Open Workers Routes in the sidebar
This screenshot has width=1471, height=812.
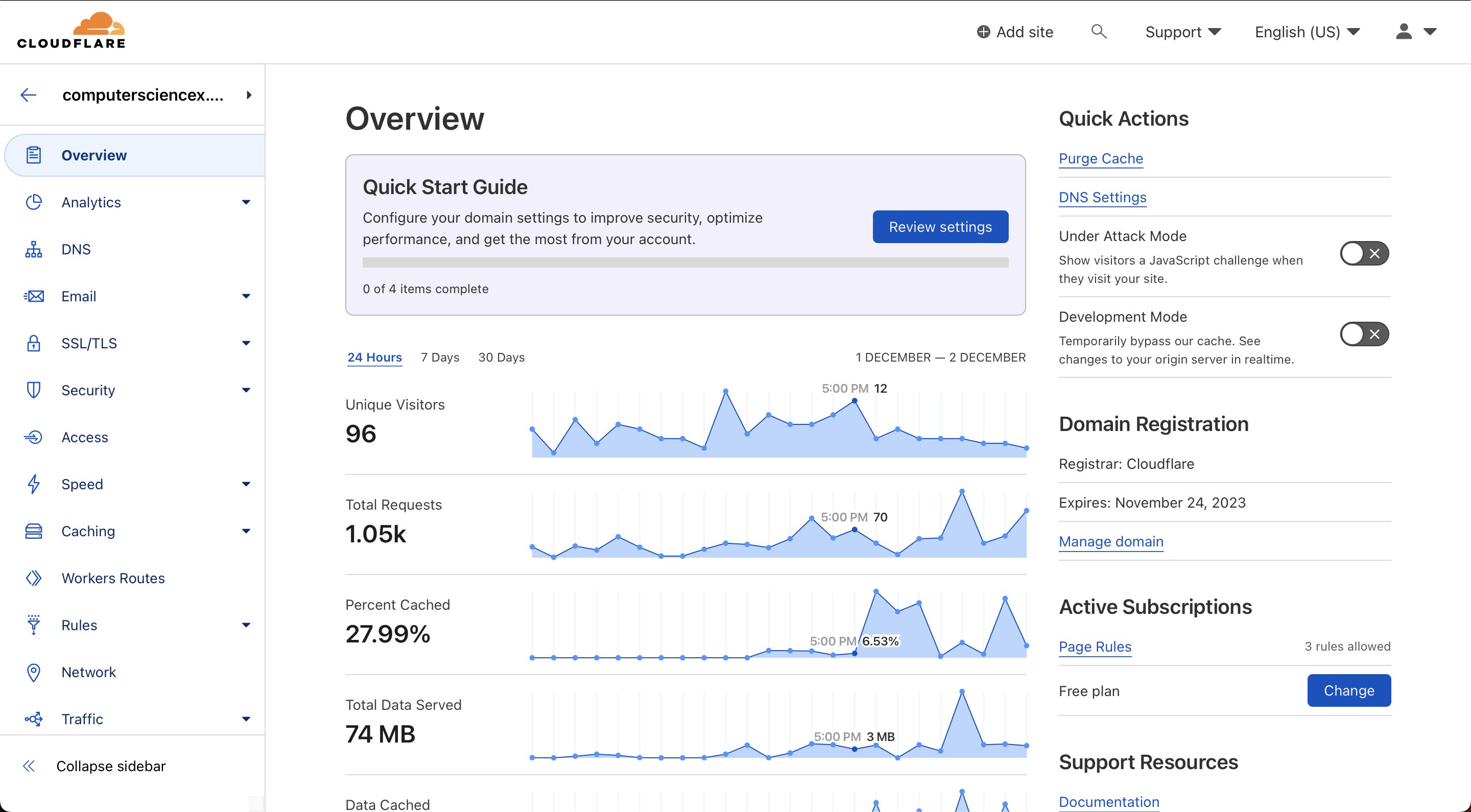132,578
